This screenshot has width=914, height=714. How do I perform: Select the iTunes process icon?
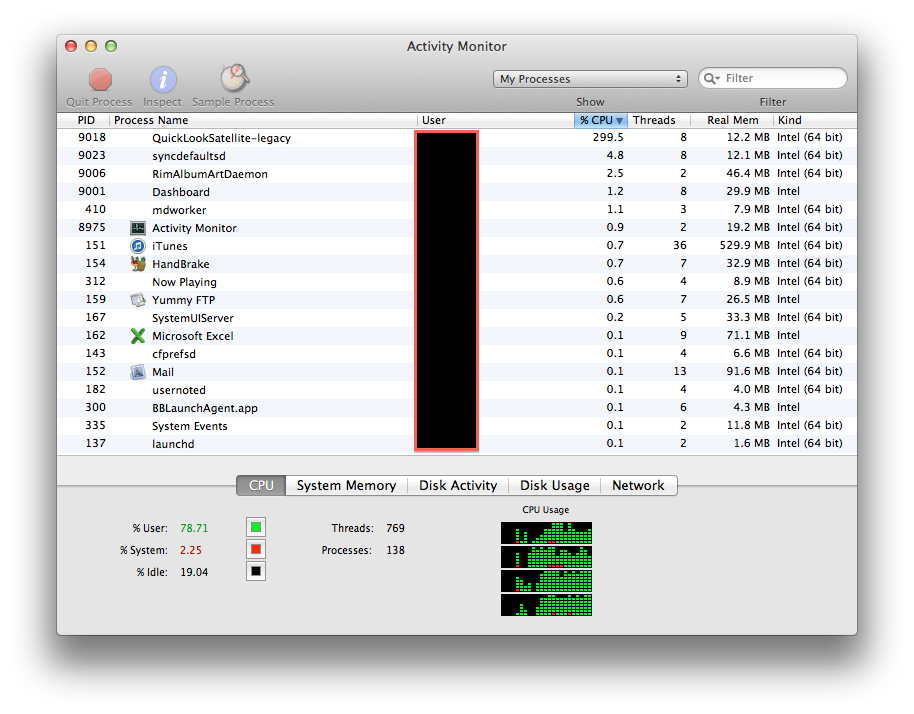point(138,246)
